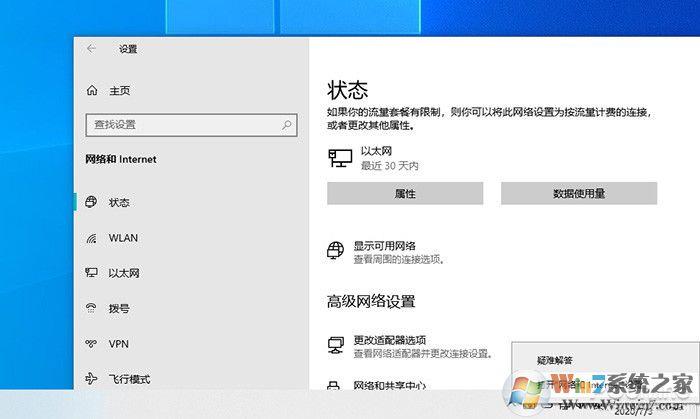Choose 疑难解答 in context menu

554,360
